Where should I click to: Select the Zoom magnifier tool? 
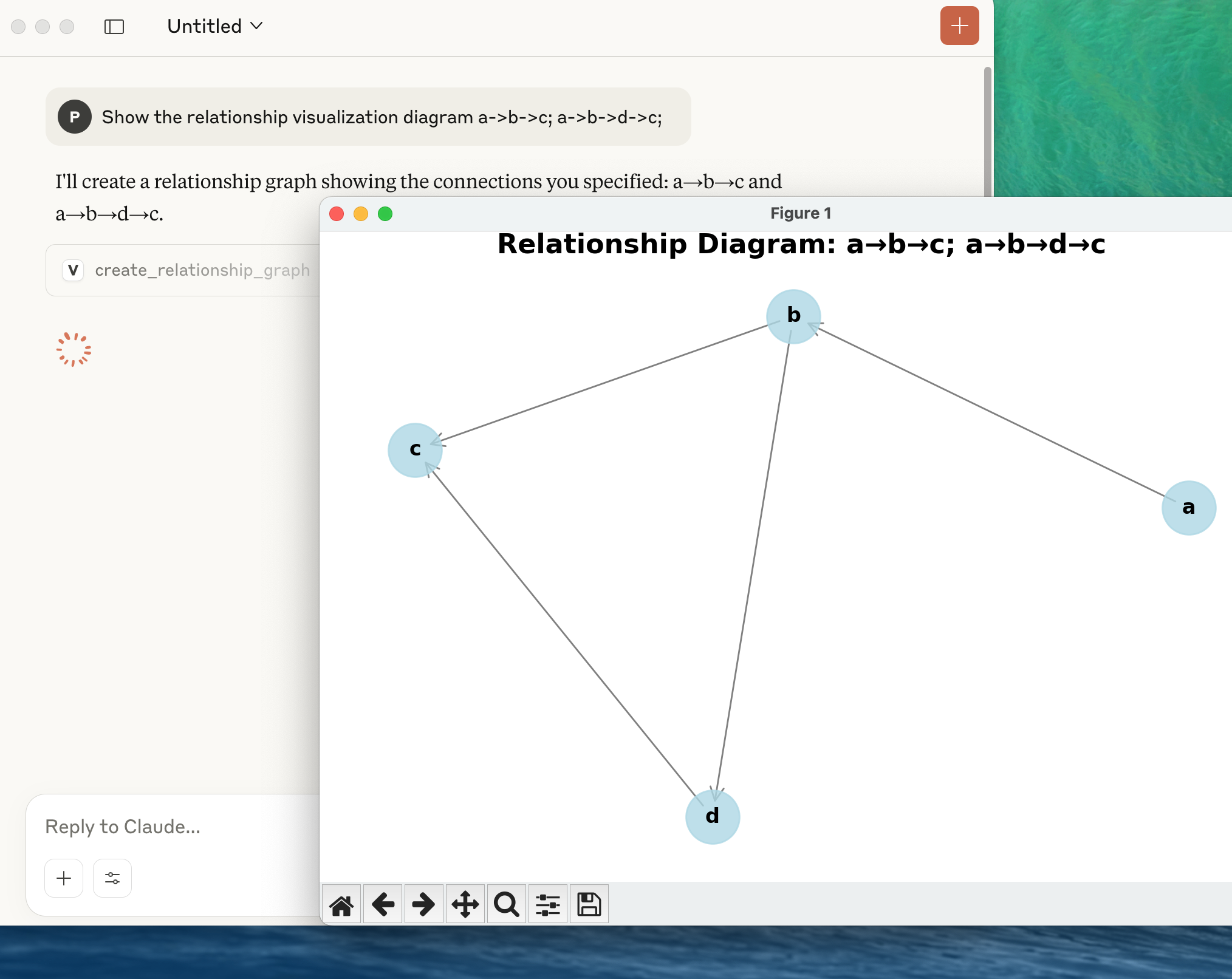coord(507,905)
